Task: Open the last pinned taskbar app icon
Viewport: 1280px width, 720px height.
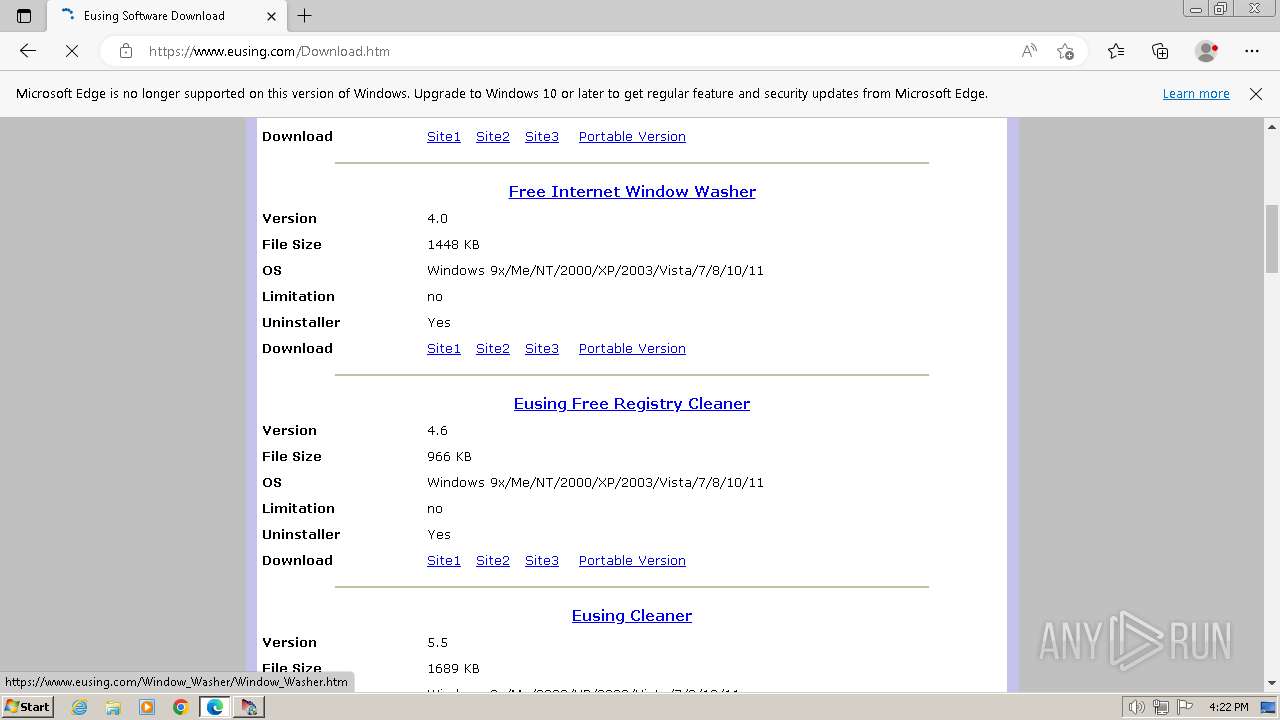Action: [x=249, y=707]
